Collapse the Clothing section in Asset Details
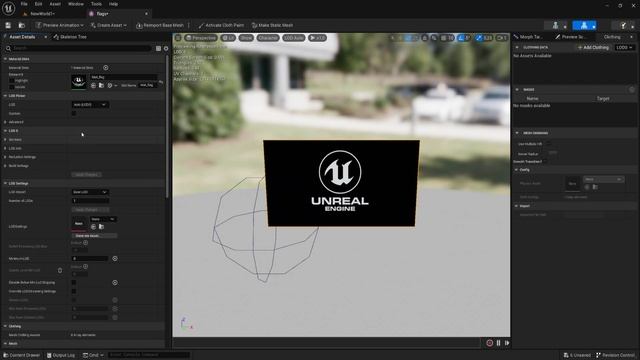 (x=5, y=327)
